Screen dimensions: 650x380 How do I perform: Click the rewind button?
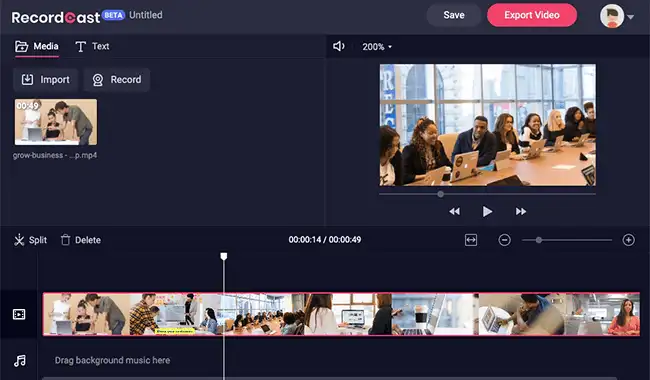(454, 211)
